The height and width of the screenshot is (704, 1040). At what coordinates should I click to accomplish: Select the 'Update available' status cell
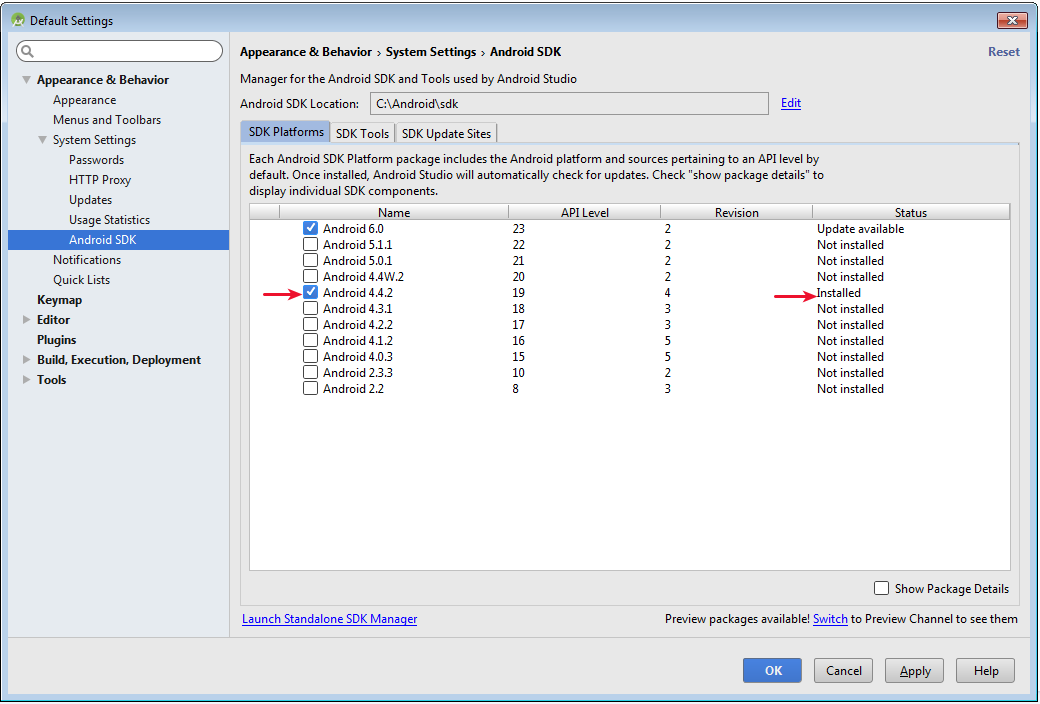pyautogui.click(x=860, y=228)
